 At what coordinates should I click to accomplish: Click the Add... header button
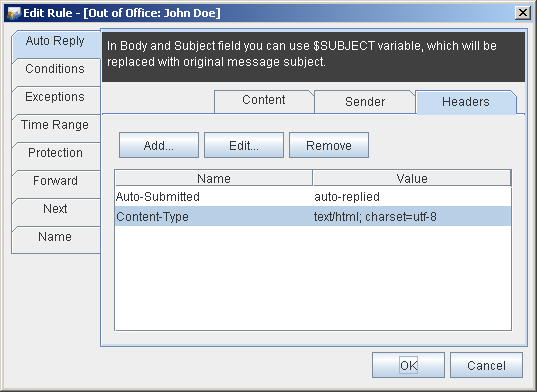point(159,145)
